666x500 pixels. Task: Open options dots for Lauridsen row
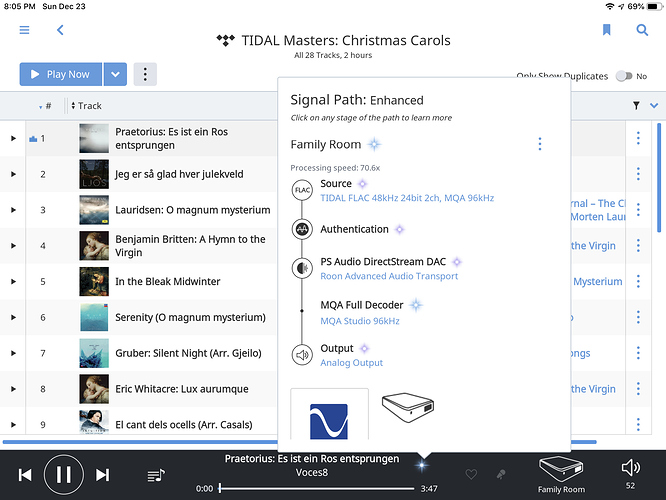click(x=638, y=210)
